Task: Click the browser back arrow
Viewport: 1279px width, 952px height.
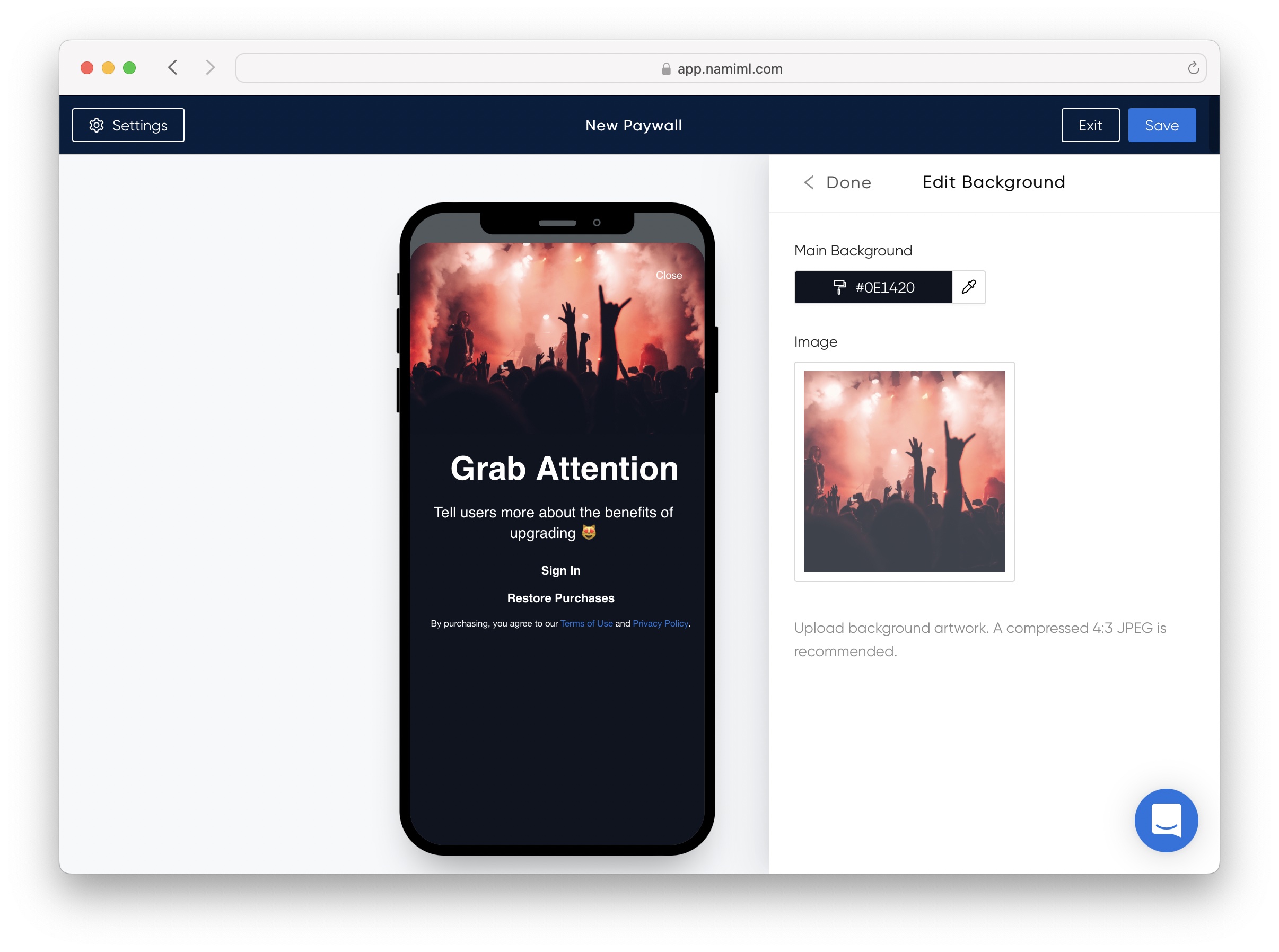Action: point(173,67)
